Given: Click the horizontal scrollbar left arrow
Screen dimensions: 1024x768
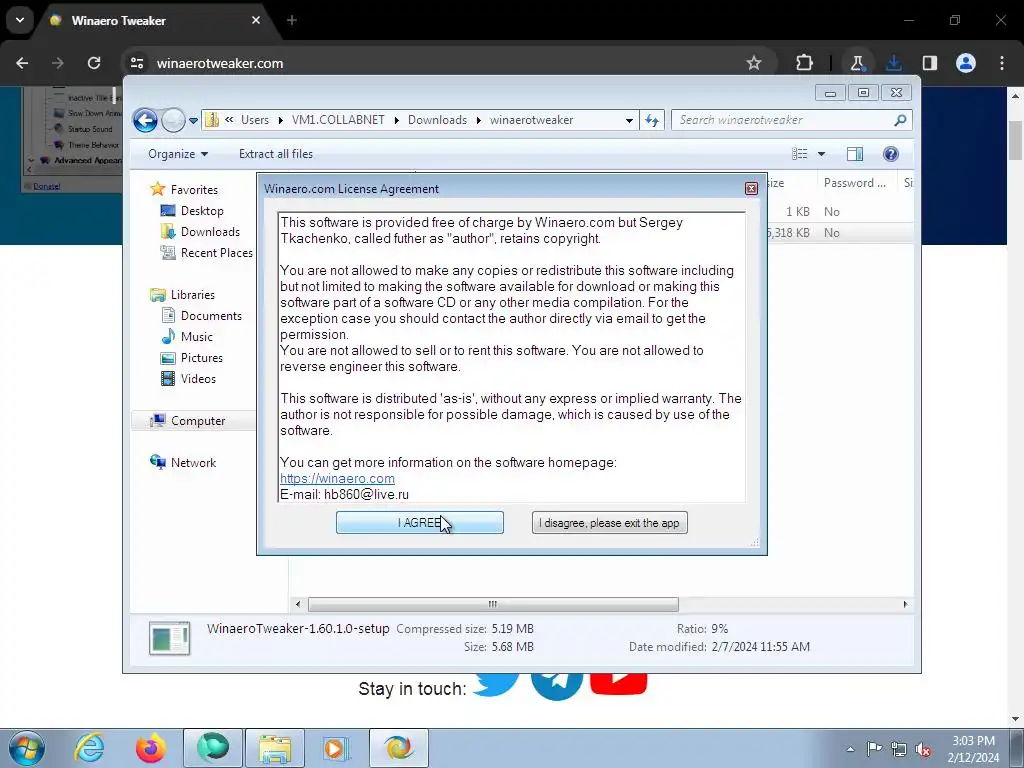Looking at the screenshot, I should click(298, 604).
